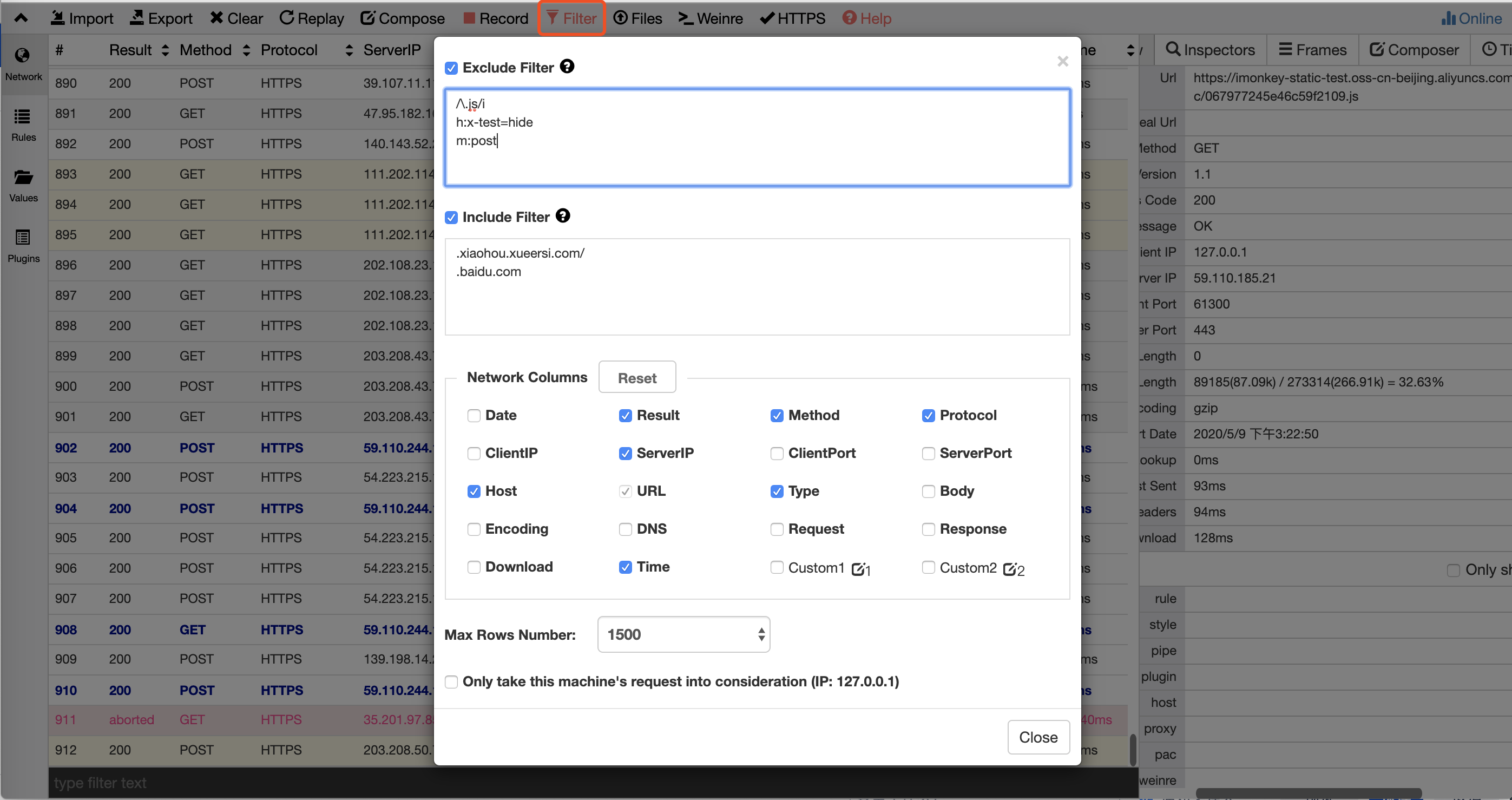Toggle the Include Filter checkbox

tap(451, 218)
